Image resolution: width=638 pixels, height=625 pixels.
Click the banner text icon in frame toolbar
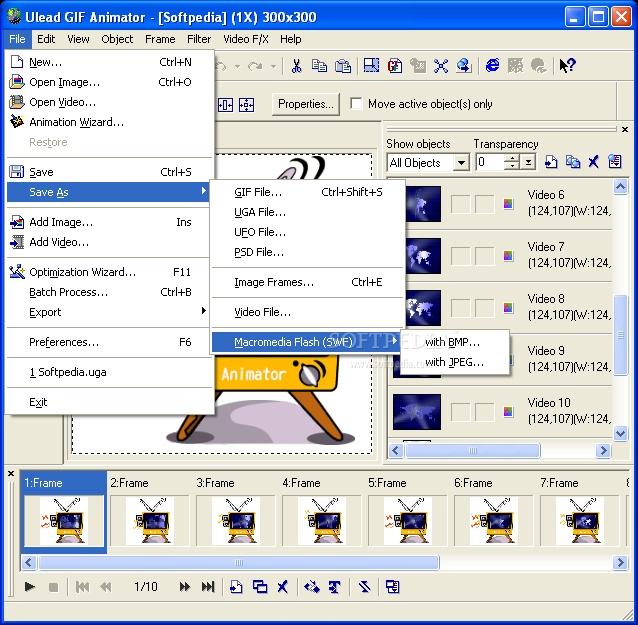tap(334, 587)
